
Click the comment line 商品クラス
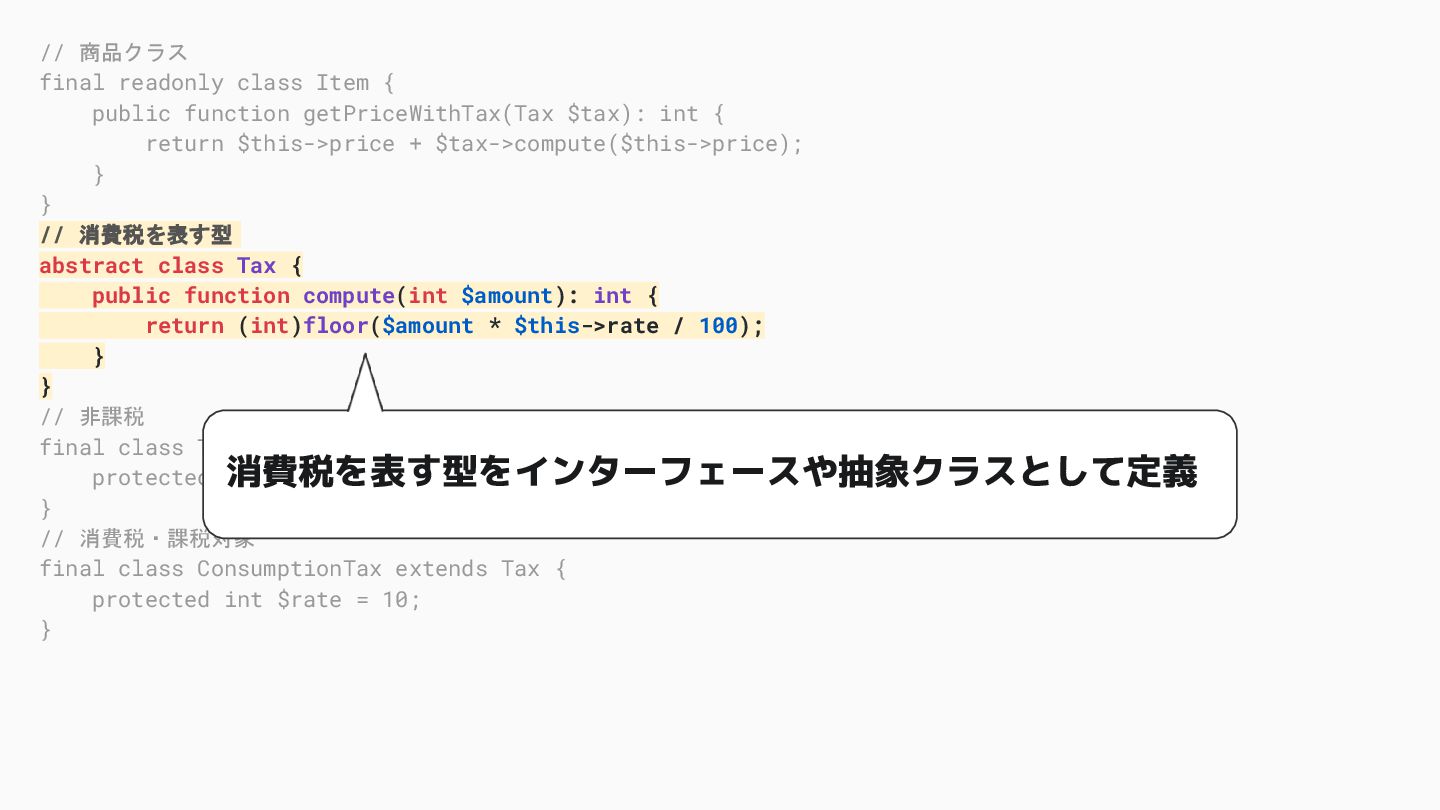tap(114, 53)
